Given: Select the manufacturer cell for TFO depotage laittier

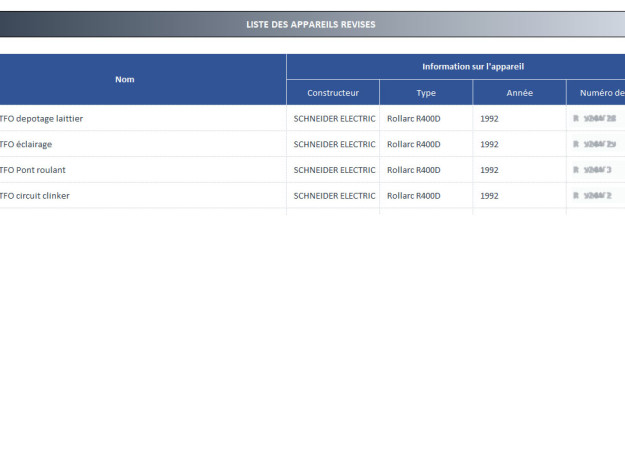Looking at the screenshot, I should click(334, 118).
